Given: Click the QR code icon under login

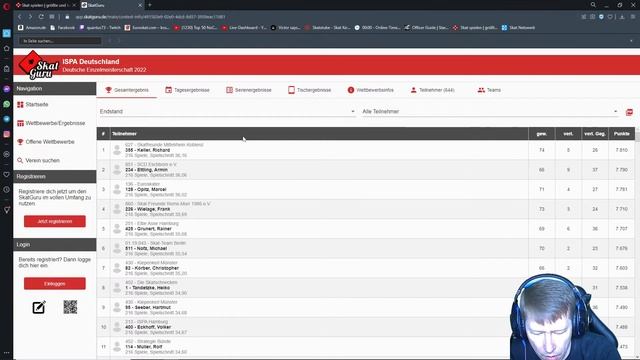Looking at the screenshot, I should click(x=70, y=307).
